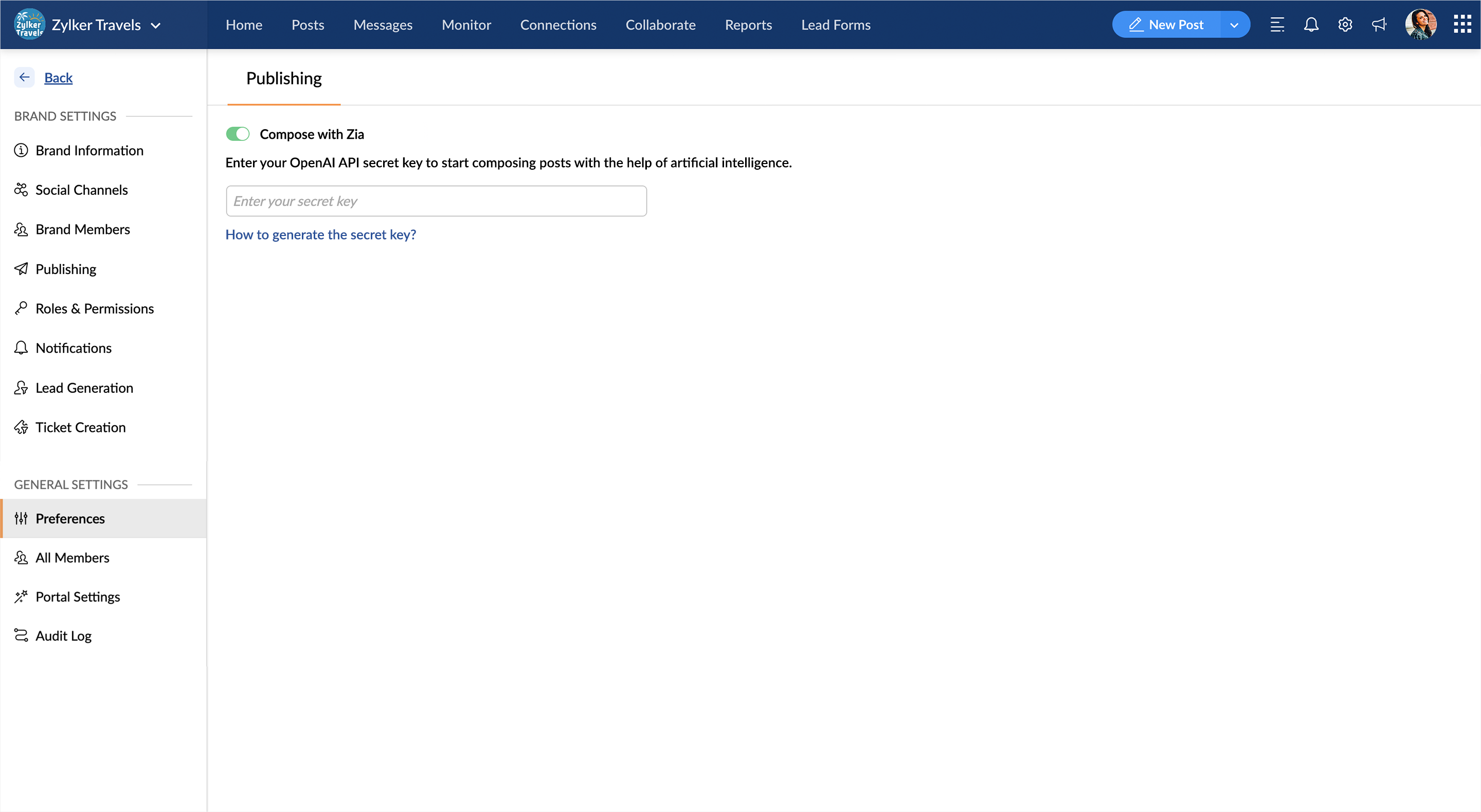1481x812 pixels.
Task: Expand the New Post dropdown arrow
Action: pyautogui.click(x=1234, y=25)
